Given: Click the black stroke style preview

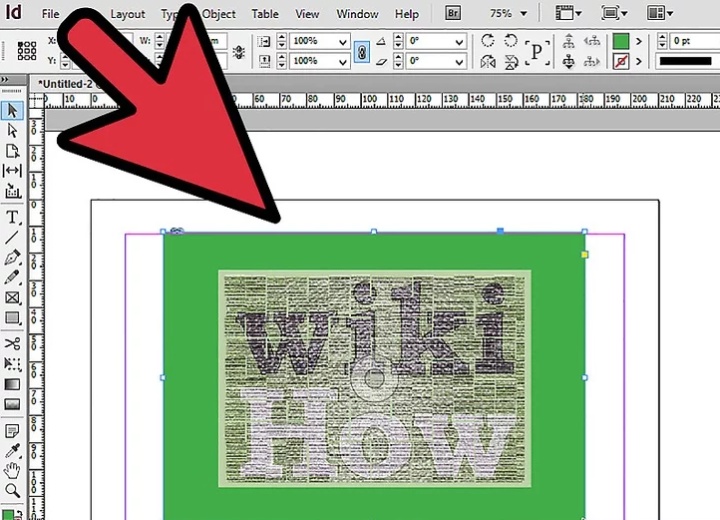Looking at the screenshot, I should pyautogui.click(x=686, y=61).
